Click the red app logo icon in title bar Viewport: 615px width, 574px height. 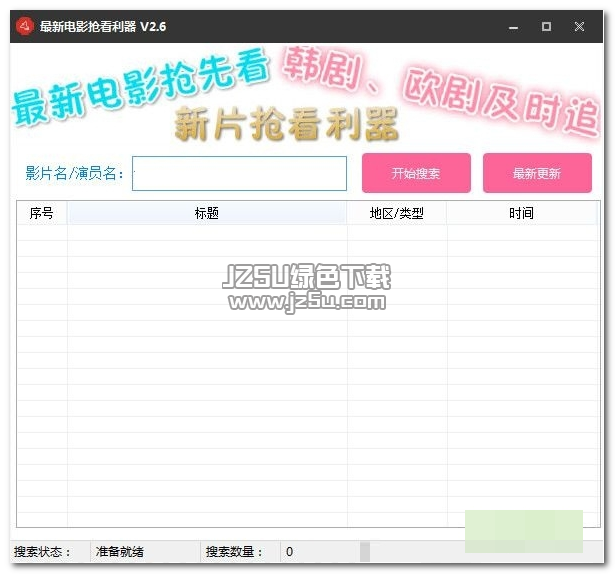(25, 26)
